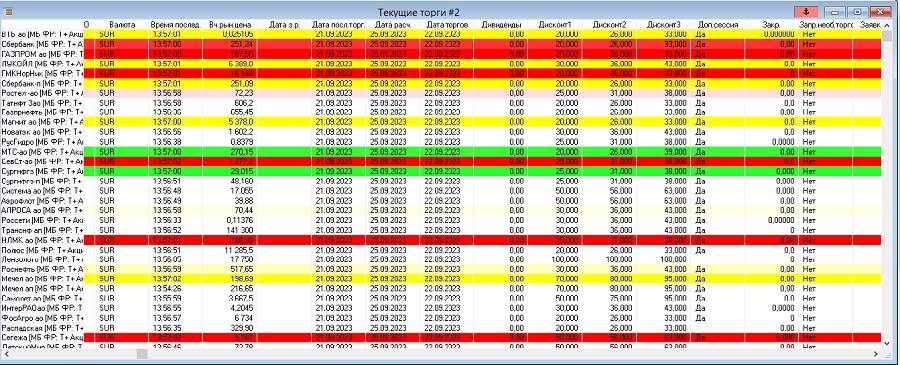Open the window menu icon in title bar

coord(9,12)
